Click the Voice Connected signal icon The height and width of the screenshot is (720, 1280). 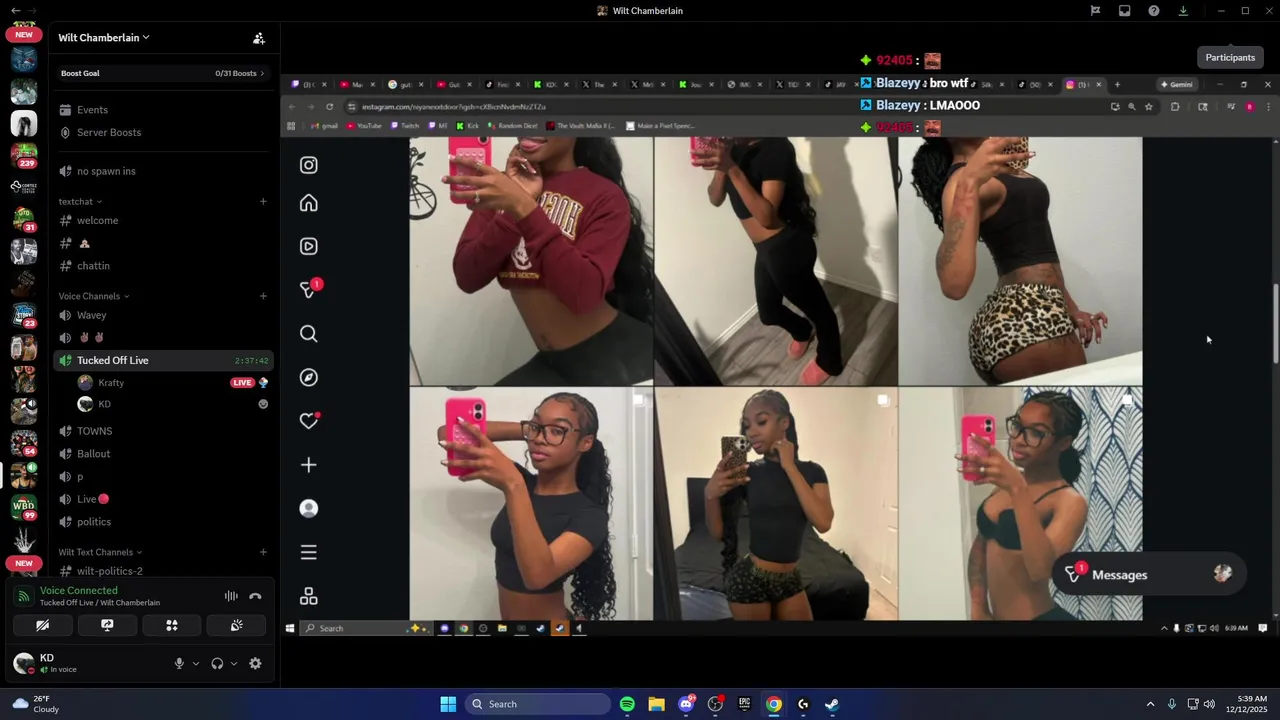24,596
